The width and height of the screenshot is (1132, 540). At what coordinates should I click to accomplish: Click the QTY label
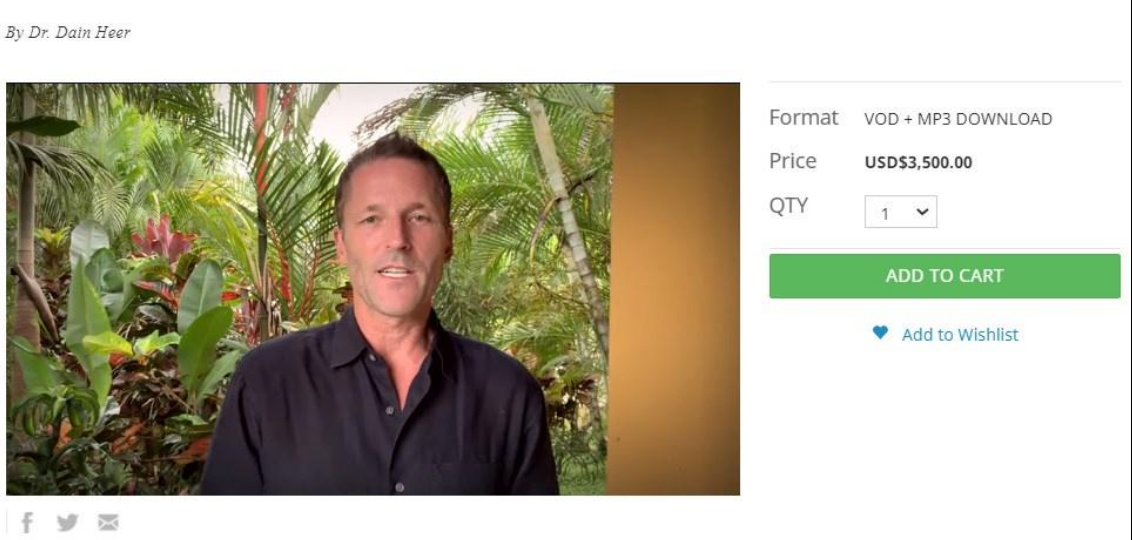pos(788,206)
